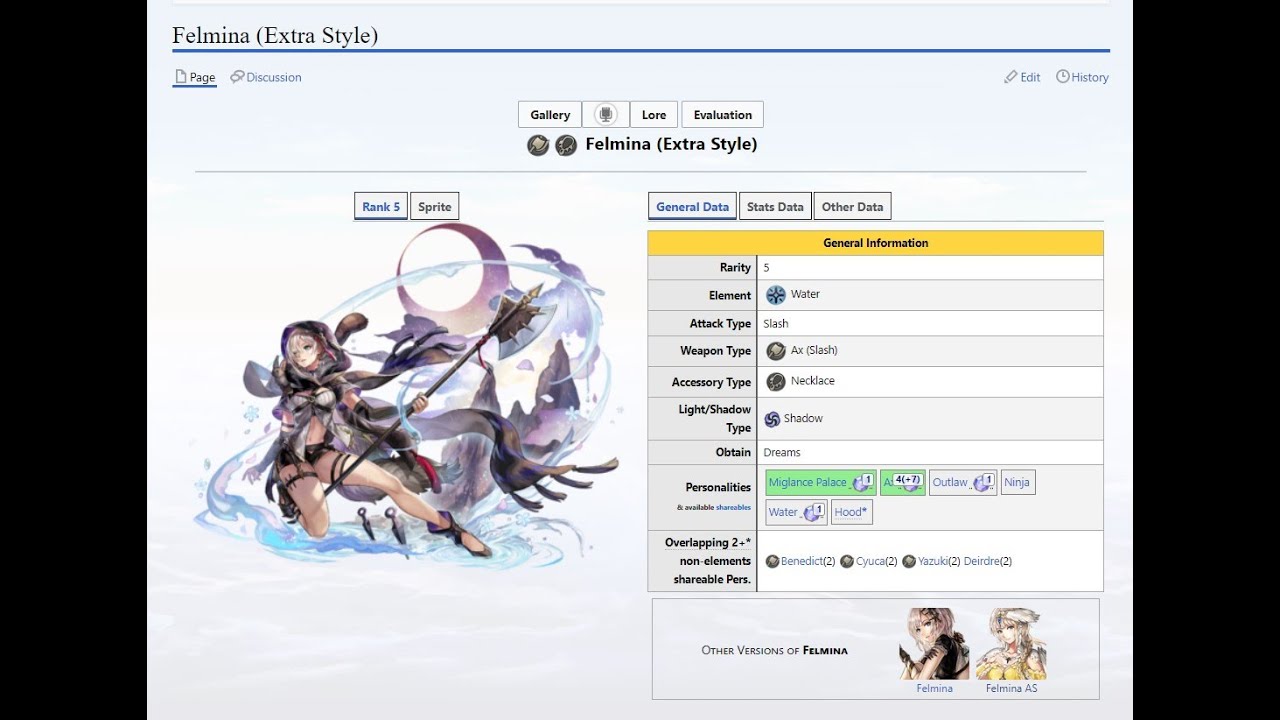
Task: Open the Water personality link
Action: pyautogui.click(x=783, y=512)
